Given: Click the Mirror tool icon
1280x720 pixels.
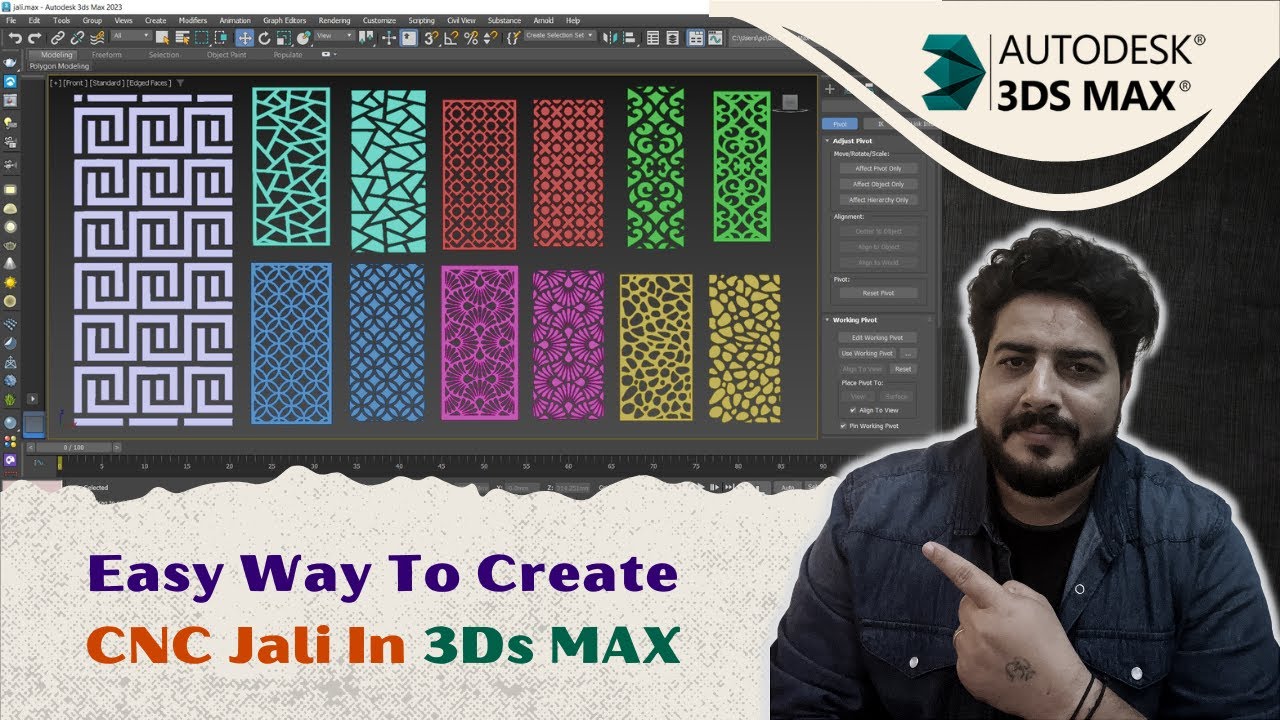Looking at the screenshot, I should pyautogui.click(x=610, y=38).
